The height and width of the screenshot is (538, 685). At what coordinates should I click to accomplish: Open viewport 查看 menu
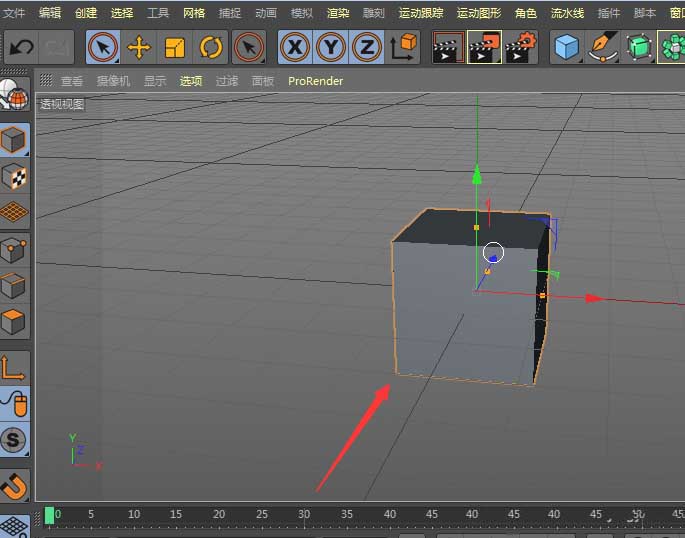(72, 81)
